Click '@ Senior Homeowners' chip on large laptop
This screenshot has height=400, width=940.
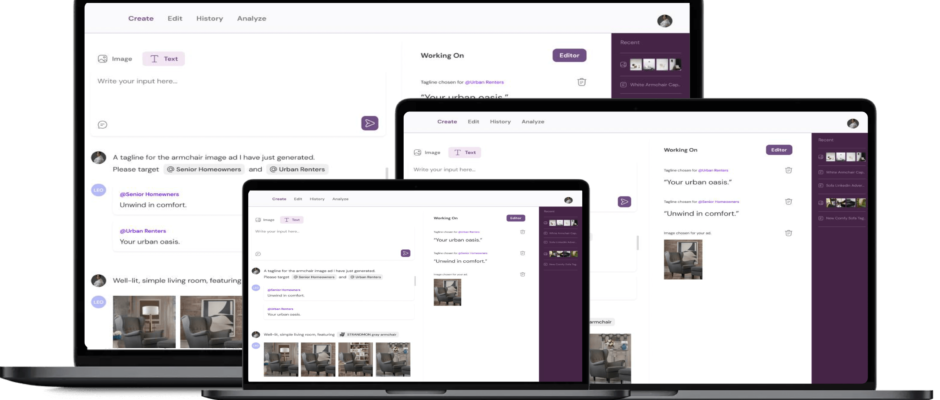coord(204,170)
